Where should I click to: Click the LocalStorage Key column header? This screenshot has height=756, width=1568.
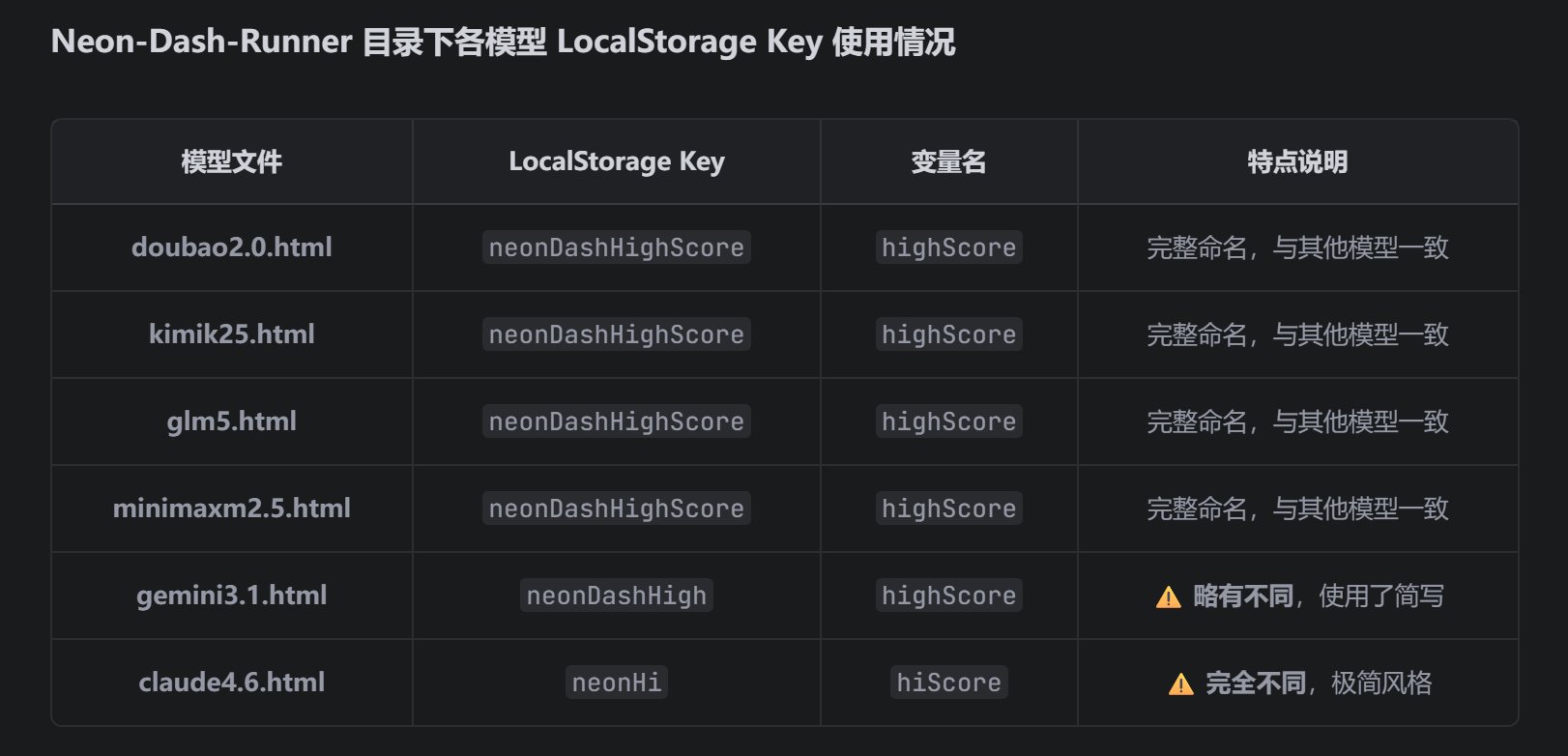tap(617, 161)
